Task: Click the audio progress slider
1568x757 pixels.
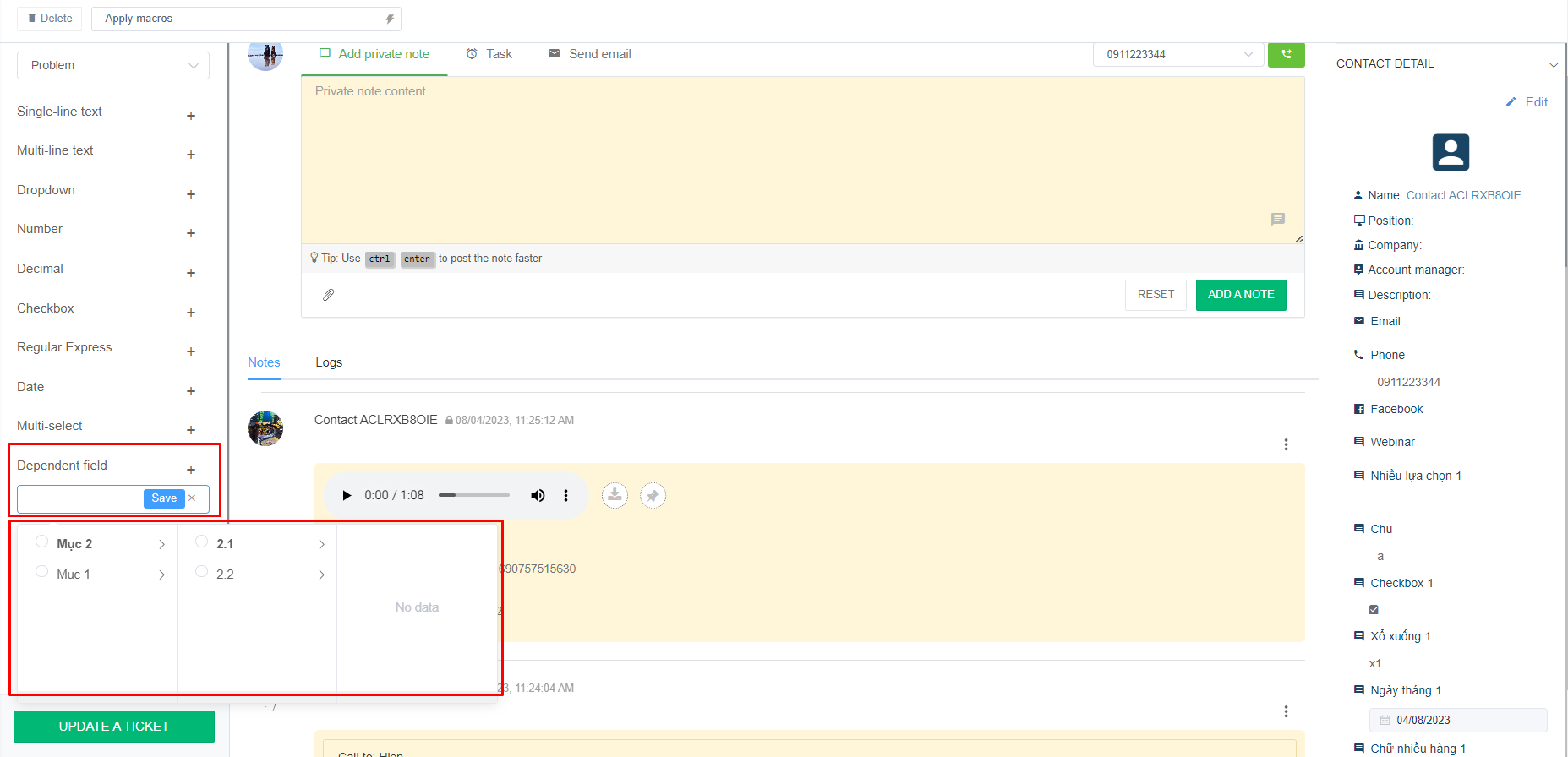Action: click(x=473, y=496)
